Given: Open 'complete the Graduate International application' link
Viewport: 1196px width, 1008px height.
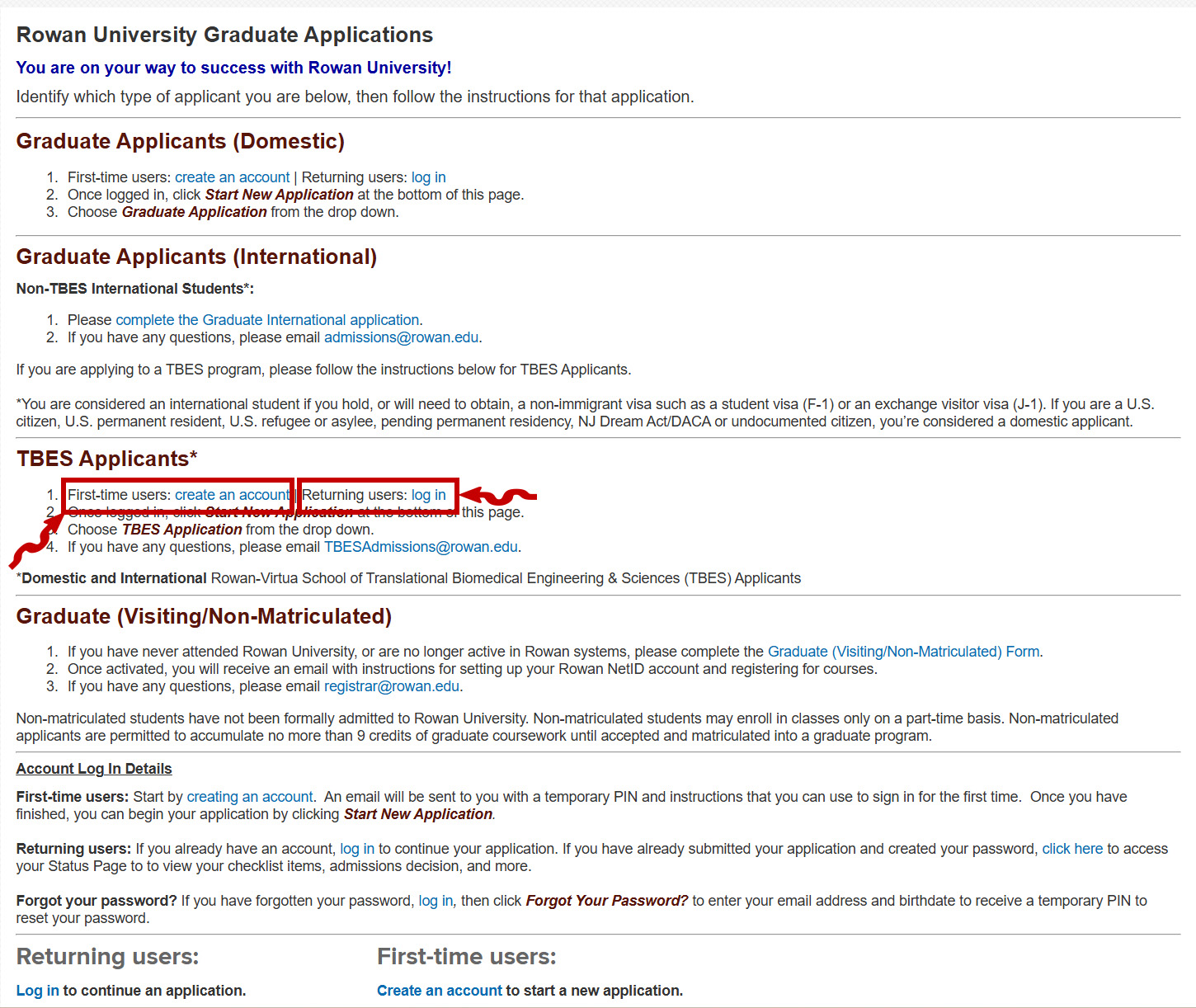Looking at the screenshot, I should 267,320.
